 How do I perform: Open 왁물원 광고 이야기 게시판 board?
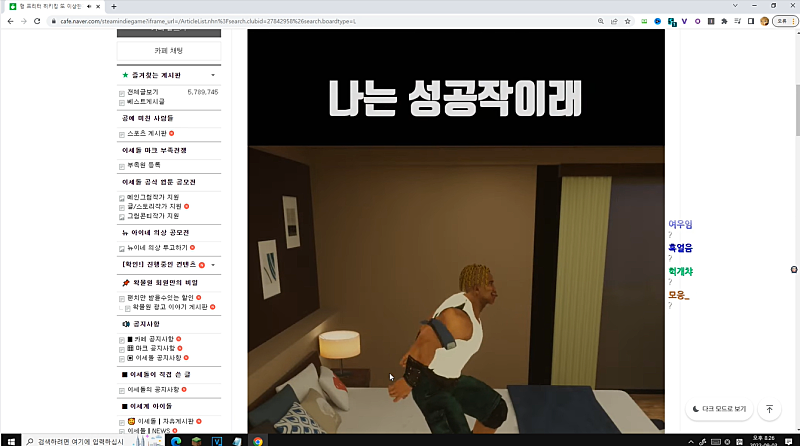(x=170, y=307)
